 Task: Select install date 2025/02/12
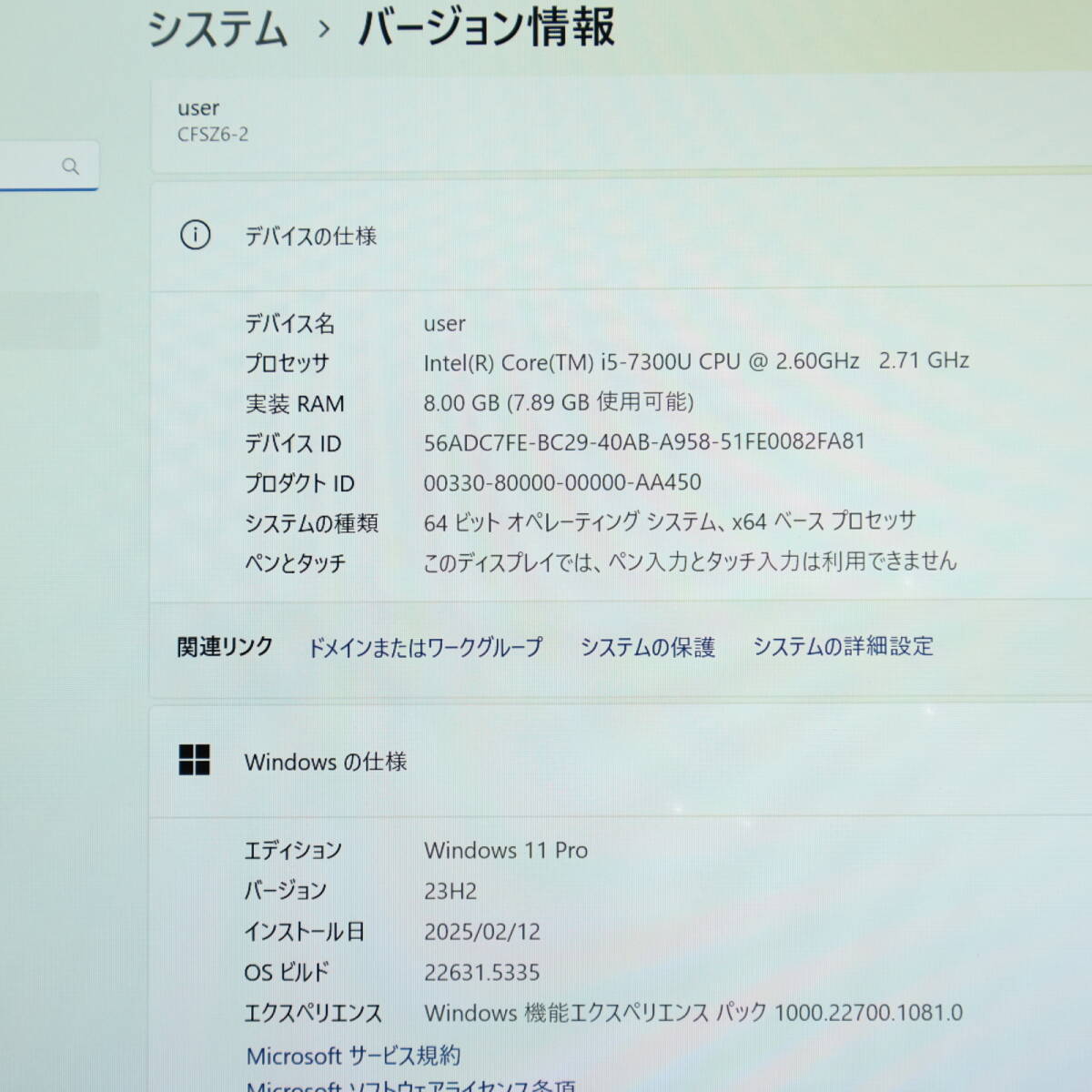click(482, 932)
